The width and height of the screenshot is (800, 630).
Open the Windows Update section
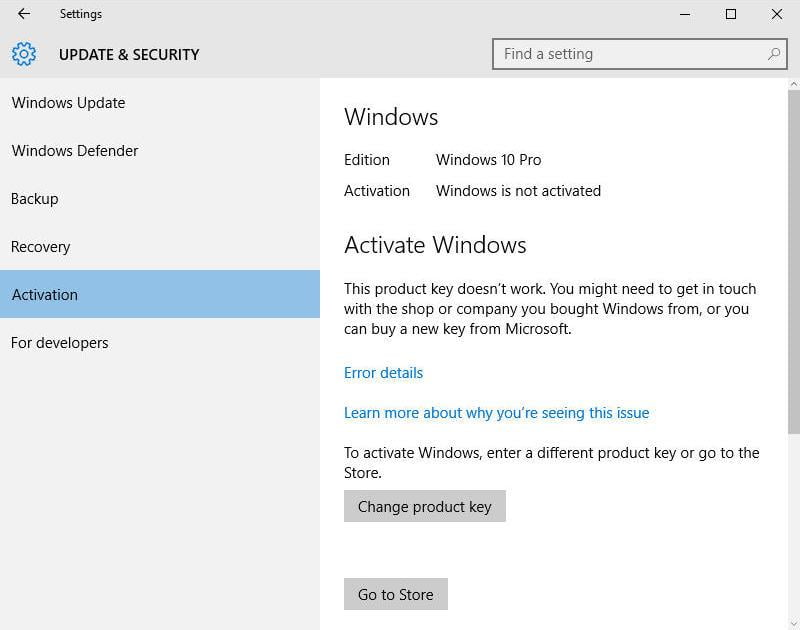(160, 103)
